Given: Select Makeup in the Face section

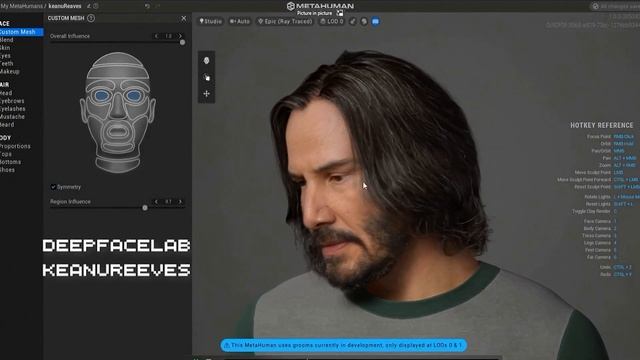Looking at the screenshot, I should coord(10,71).
